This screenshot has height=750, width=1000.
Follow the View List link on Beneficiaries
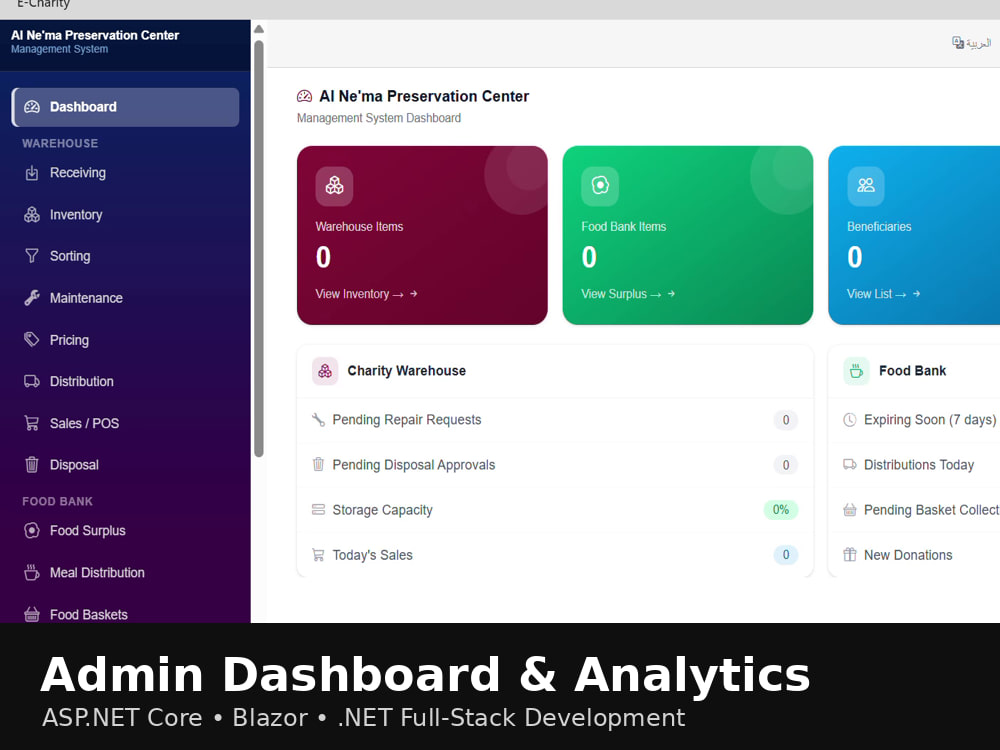click(883, 294)
